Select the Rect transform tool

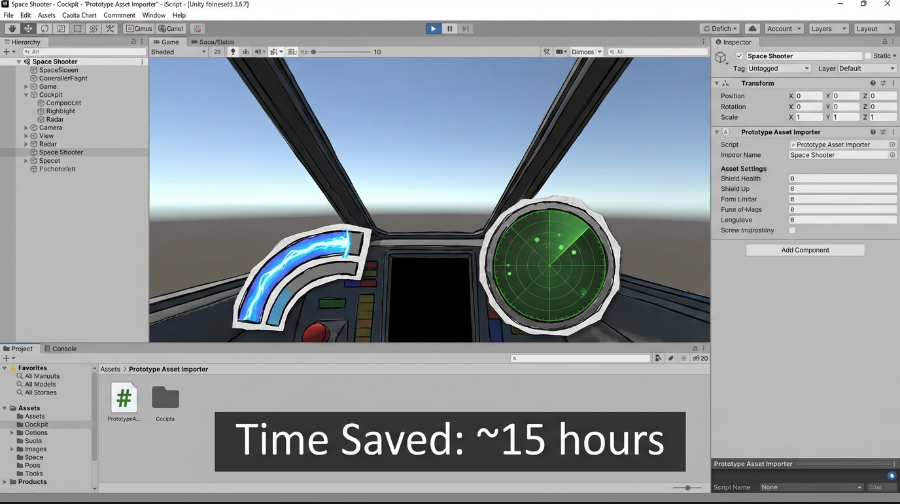click(77, 28)
